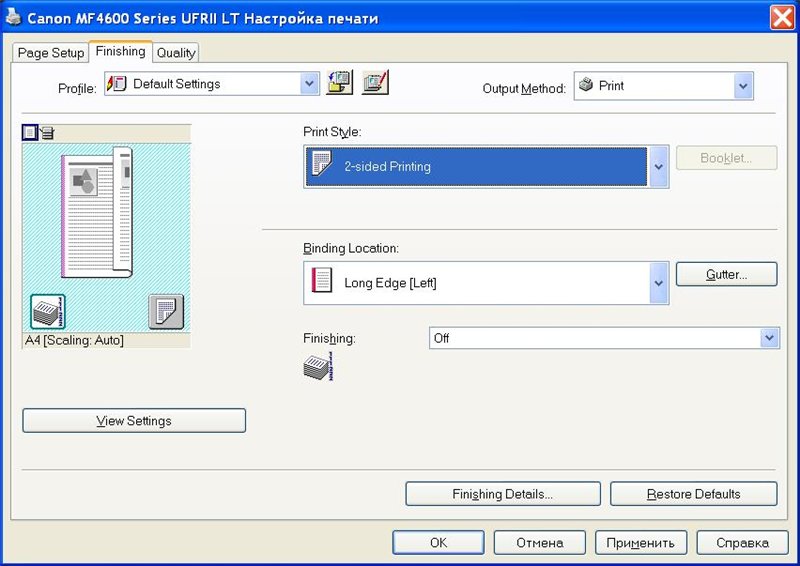Click the document page preview thumbnail
This screenshot has width=800, height=566.
(97, 212)
